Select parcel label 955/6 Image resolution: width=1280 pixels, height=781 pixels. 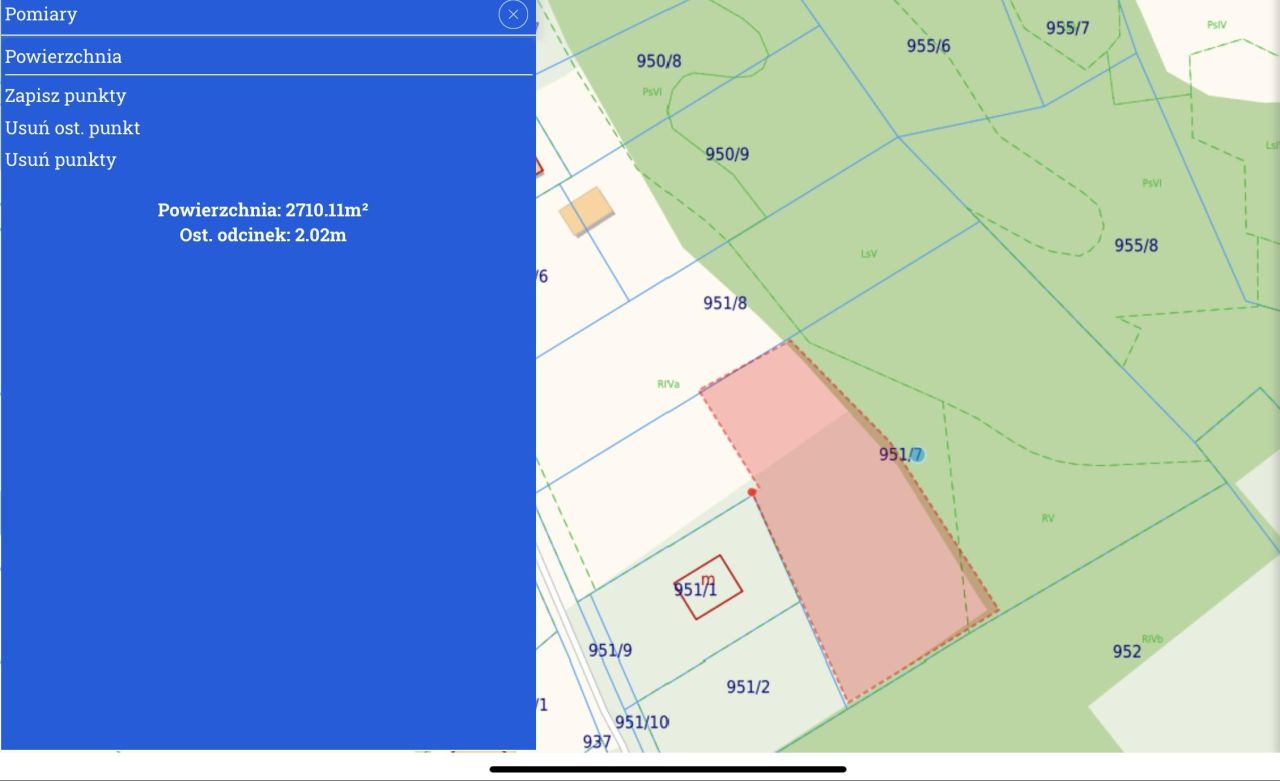[929, 43]
